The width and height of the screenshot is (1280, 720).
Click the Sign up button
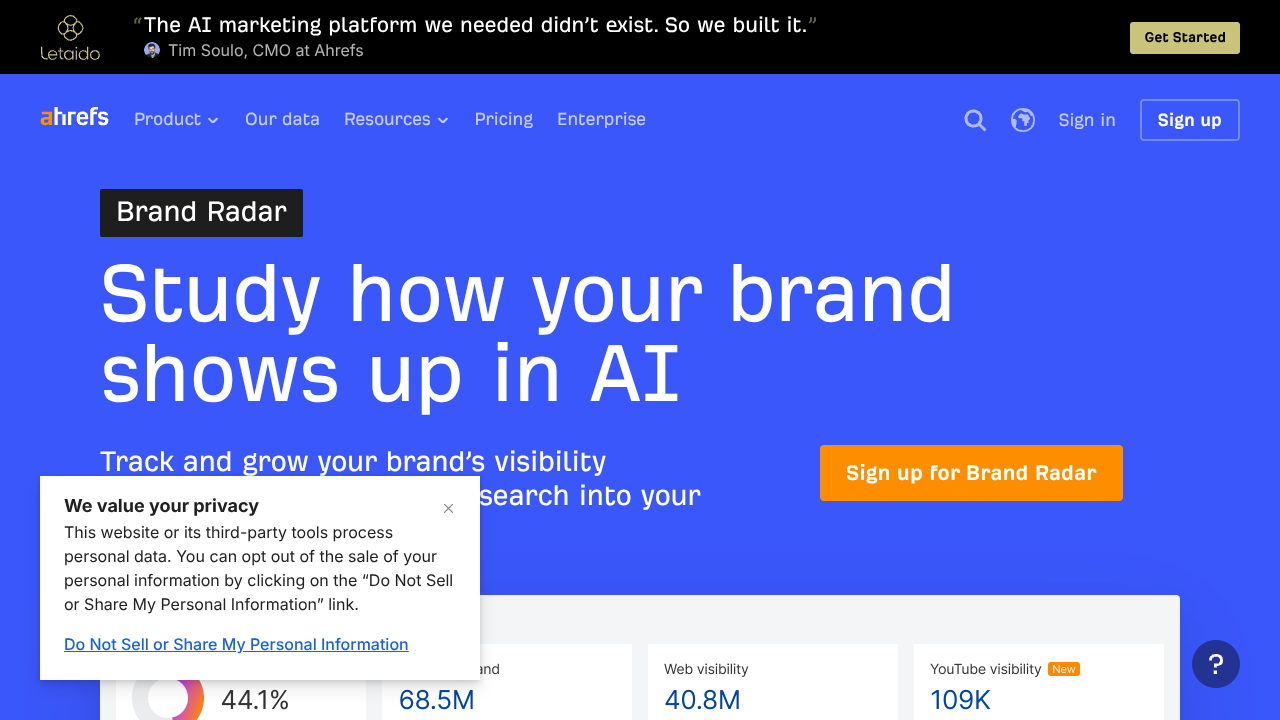pyautogui.click(x=1190, y=120)
